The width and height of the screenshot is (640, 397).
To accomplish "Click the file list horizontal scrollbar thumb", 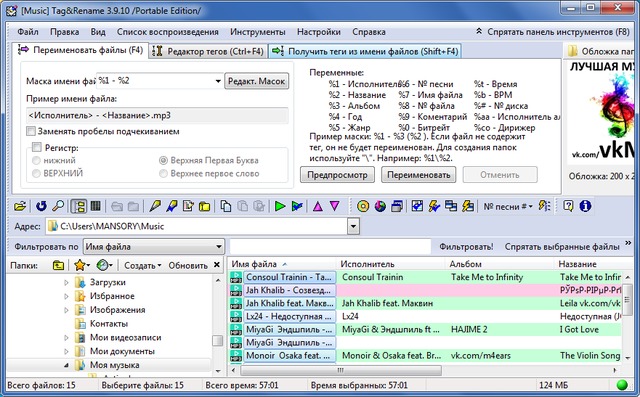I will (x=341, y=370).
